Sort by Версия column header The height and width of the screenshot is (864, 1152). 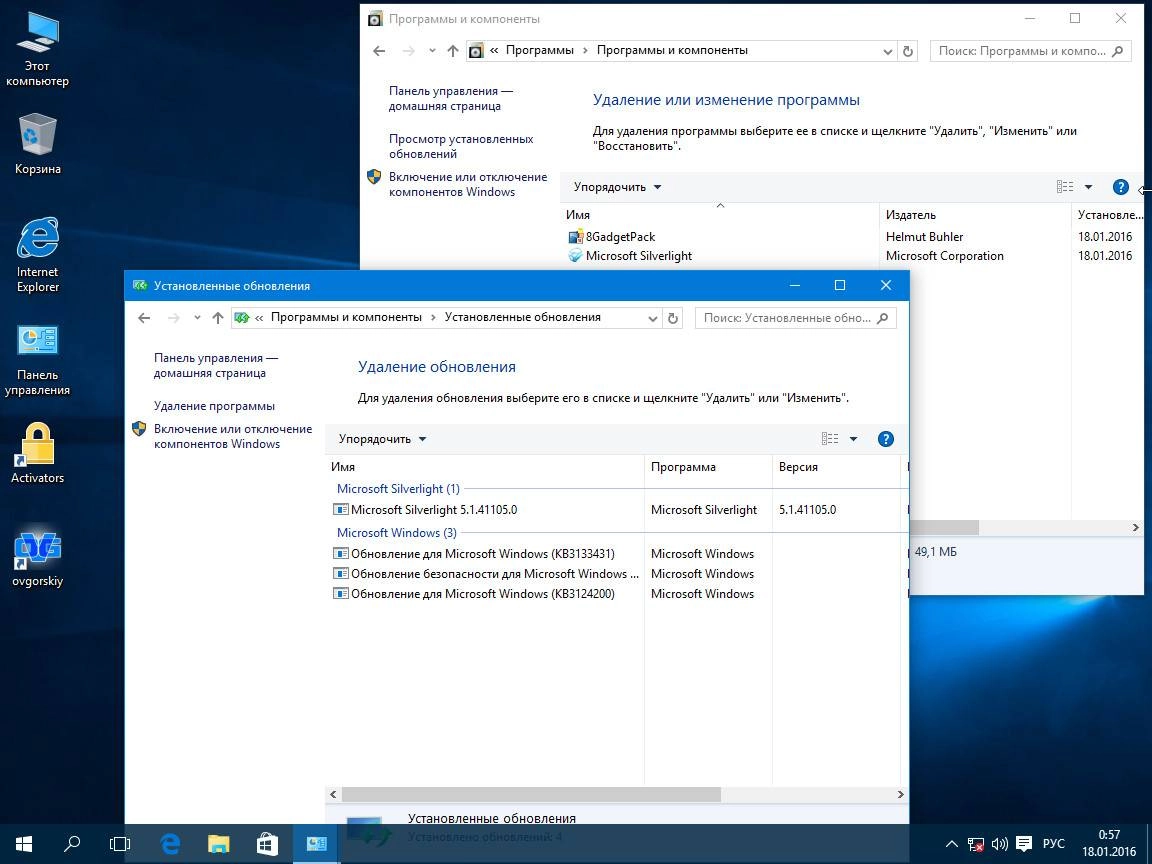click(x=836, y=467)
